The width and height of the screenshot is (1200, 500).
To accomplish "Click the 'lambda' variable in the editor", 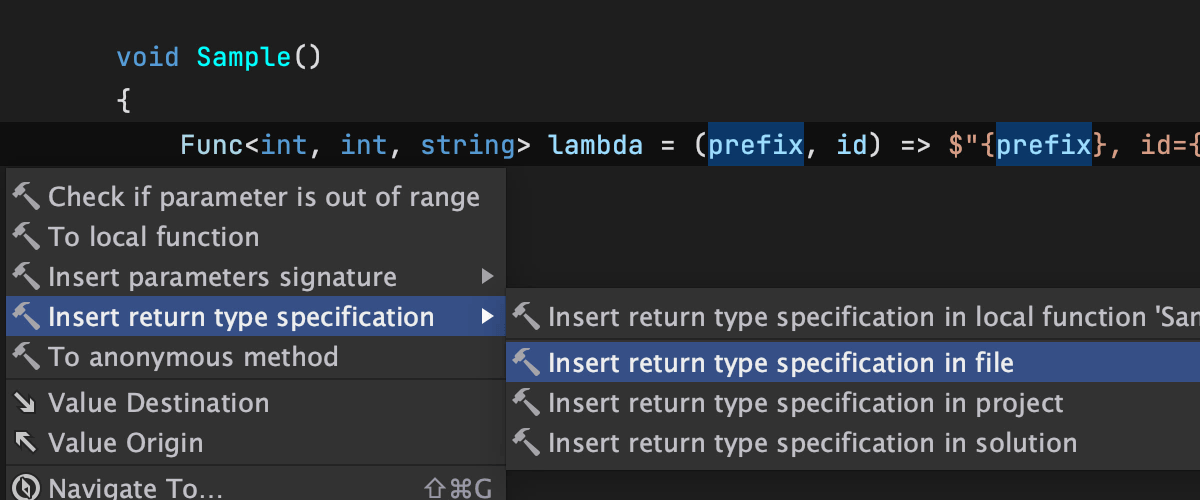I will (595, 146).
